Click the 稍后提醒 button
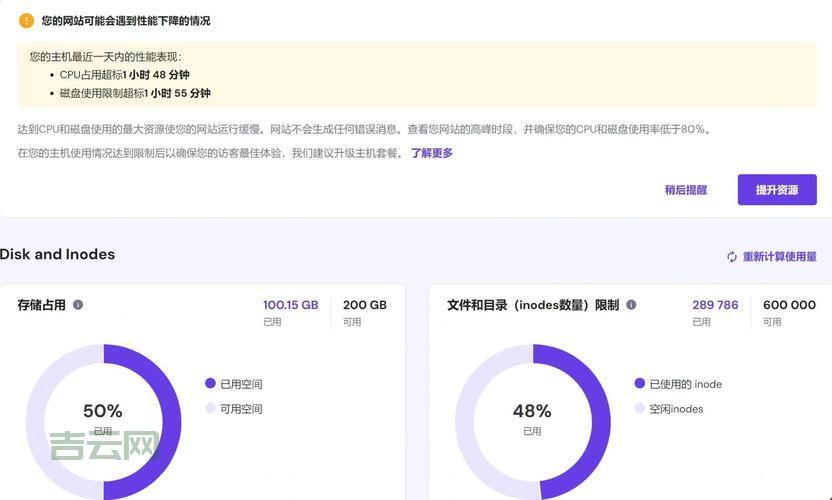The width and height of the screenshot is (832, 500). (686, 190)
